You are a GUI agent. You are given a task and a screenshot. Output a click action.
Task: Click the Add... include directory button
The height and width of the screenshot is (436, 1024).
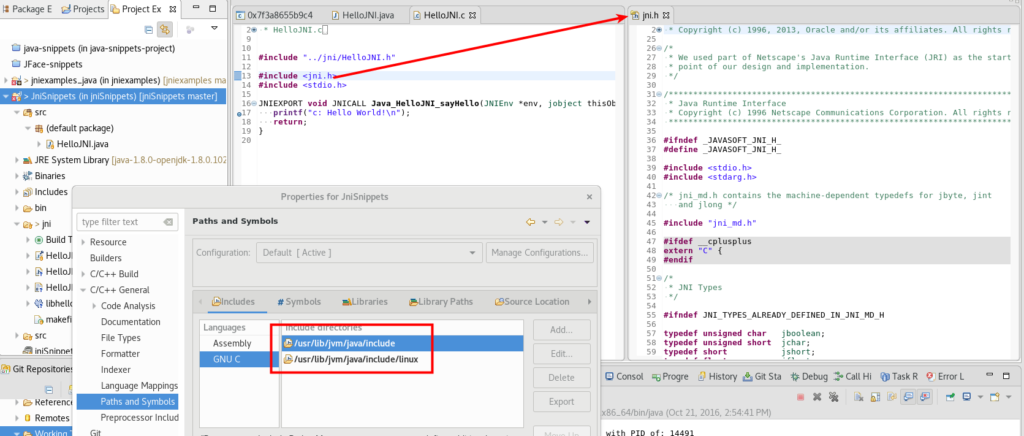560,329
